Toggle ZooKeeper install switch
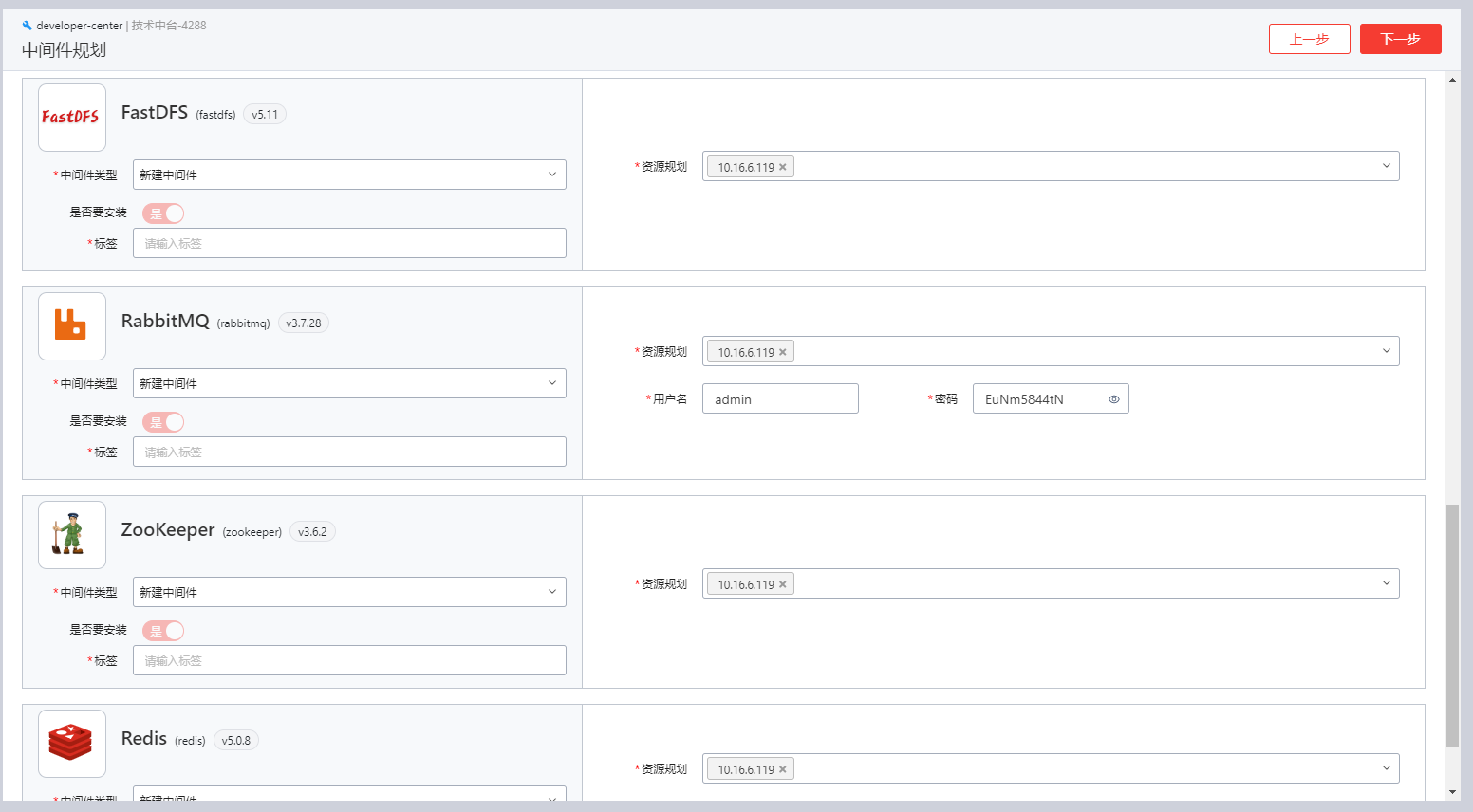 pos(163,631)
